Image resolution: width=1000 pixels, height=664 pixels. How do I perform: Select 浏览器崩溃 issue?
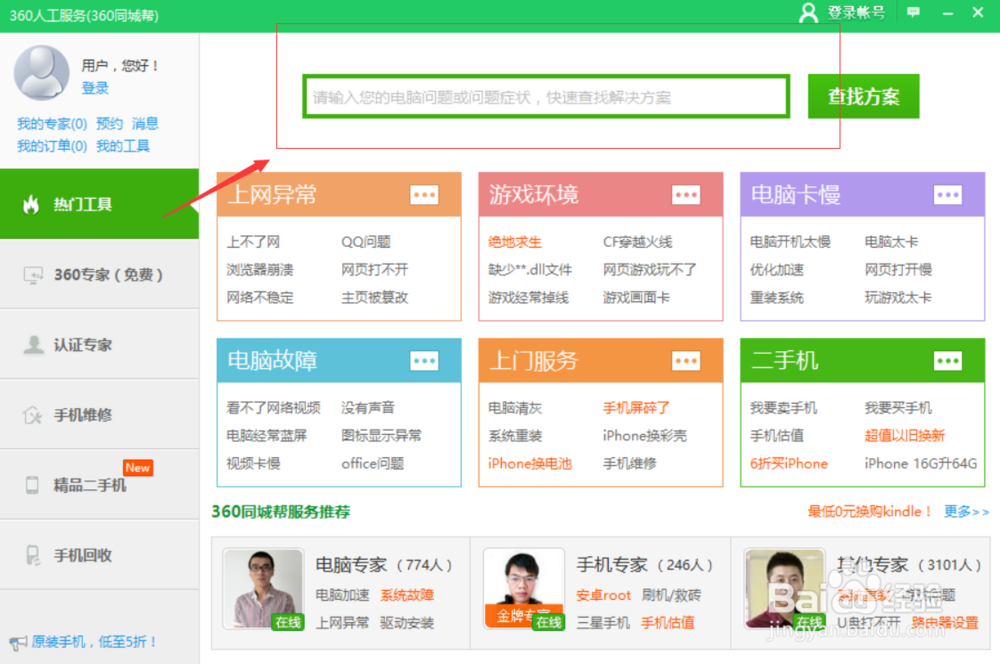(x=260, y=270)
